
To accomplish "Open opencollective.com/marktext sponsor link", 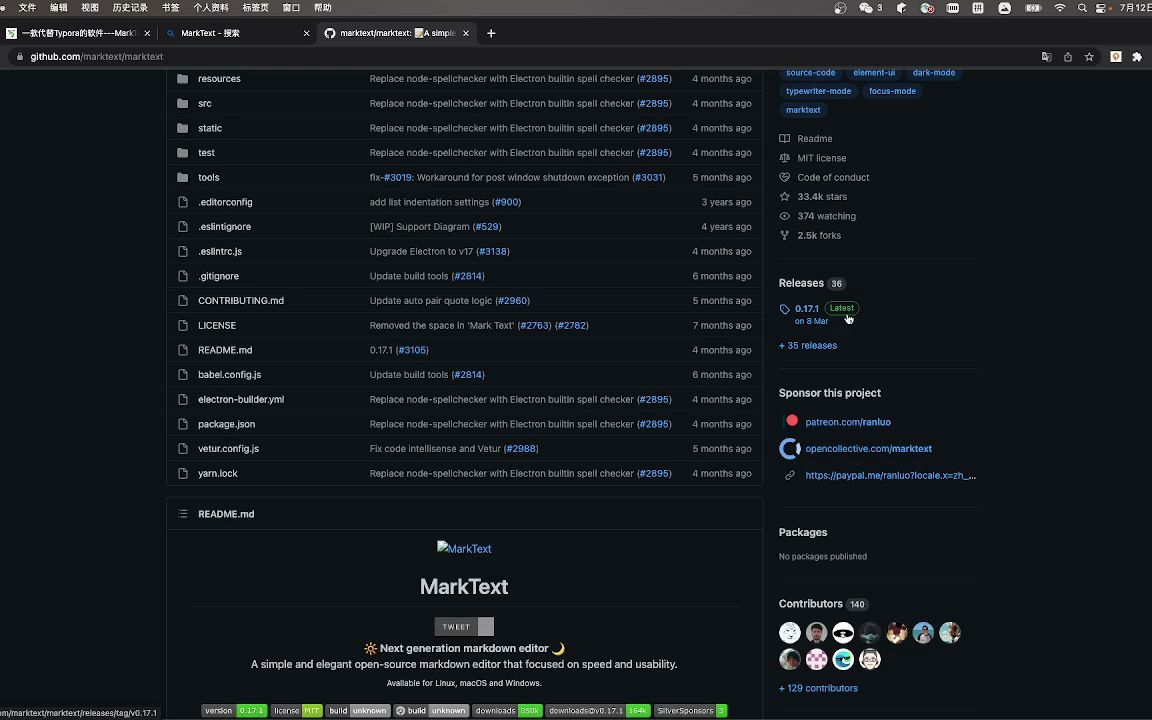I will coord(868,449).
